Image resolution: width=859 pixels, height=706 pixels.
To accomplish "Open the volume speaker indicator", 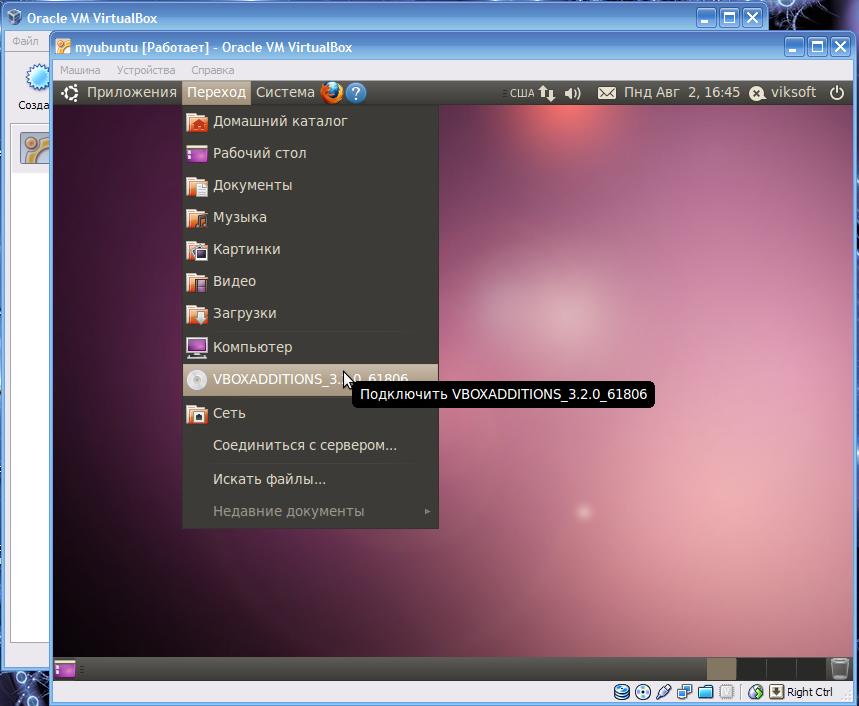I will point(572,93).
